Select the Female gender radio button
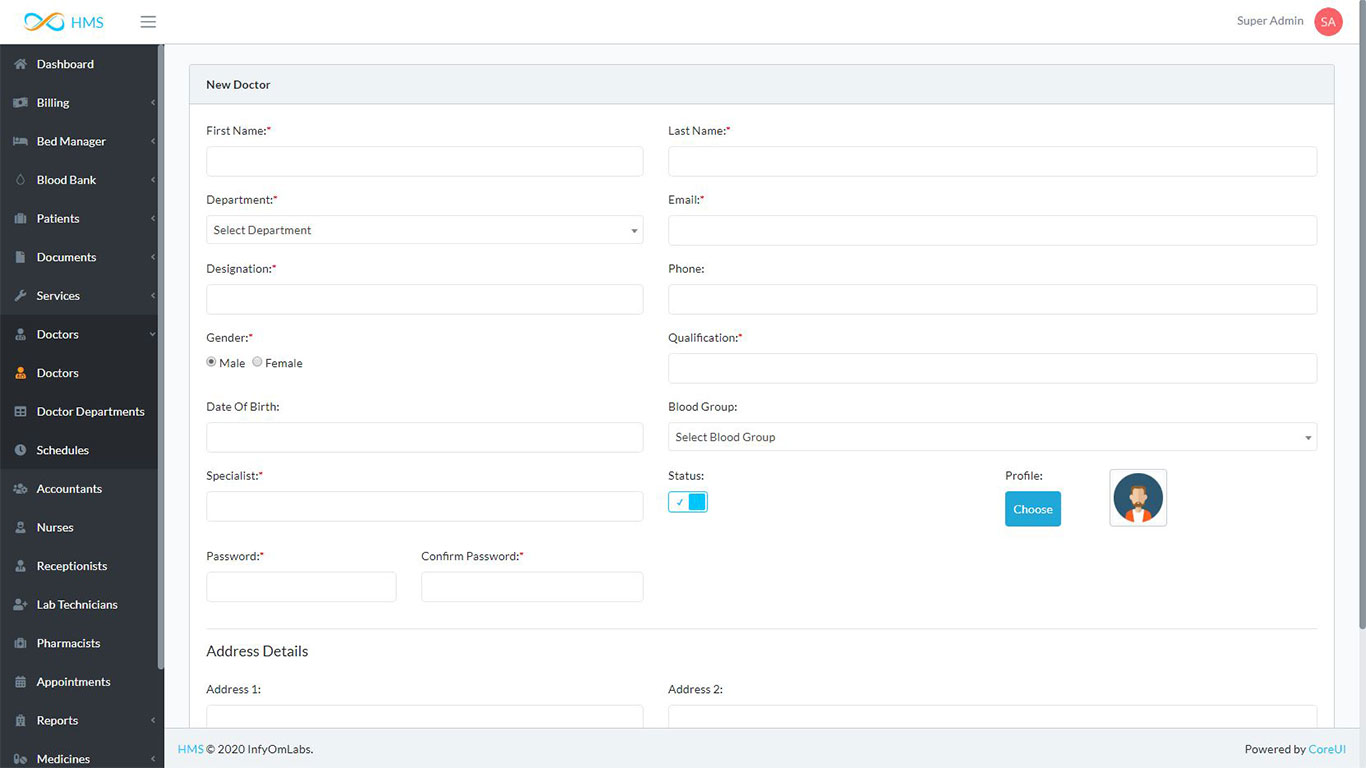The width and height of the screenshot is (1366, 768). (258, 362)
